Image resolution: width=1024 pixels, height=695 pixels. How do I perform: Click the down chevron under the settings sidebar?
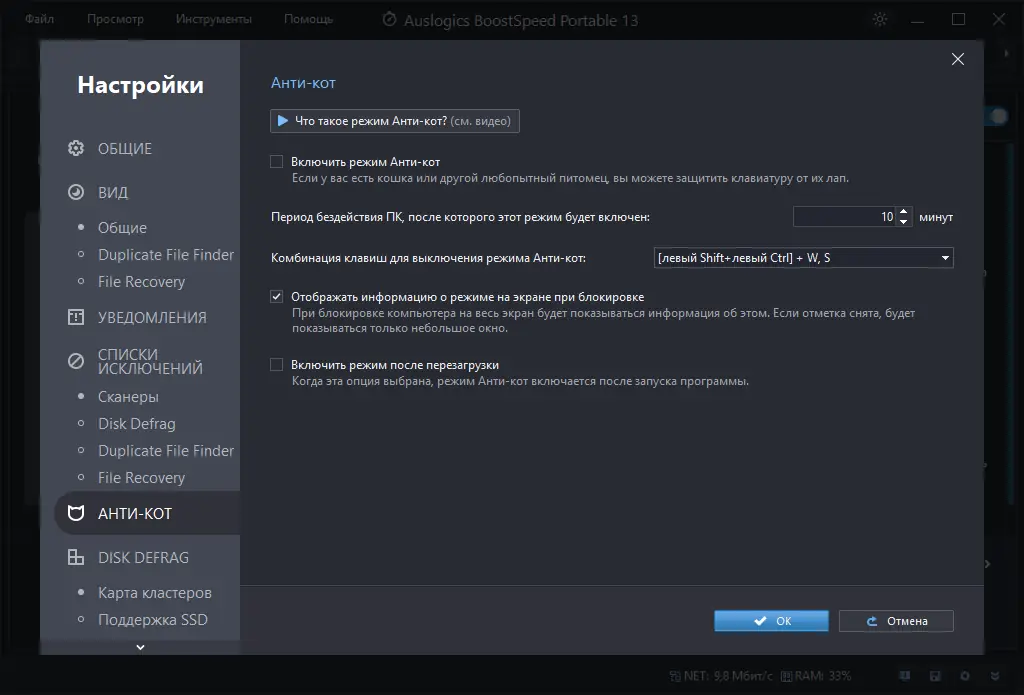[x=140, y=647]
